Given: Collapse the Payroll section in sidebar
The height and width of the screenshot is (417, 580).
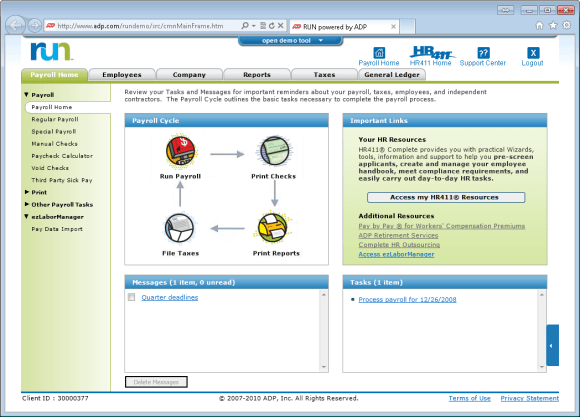Looking at the screenshot, I should point(26,95).
